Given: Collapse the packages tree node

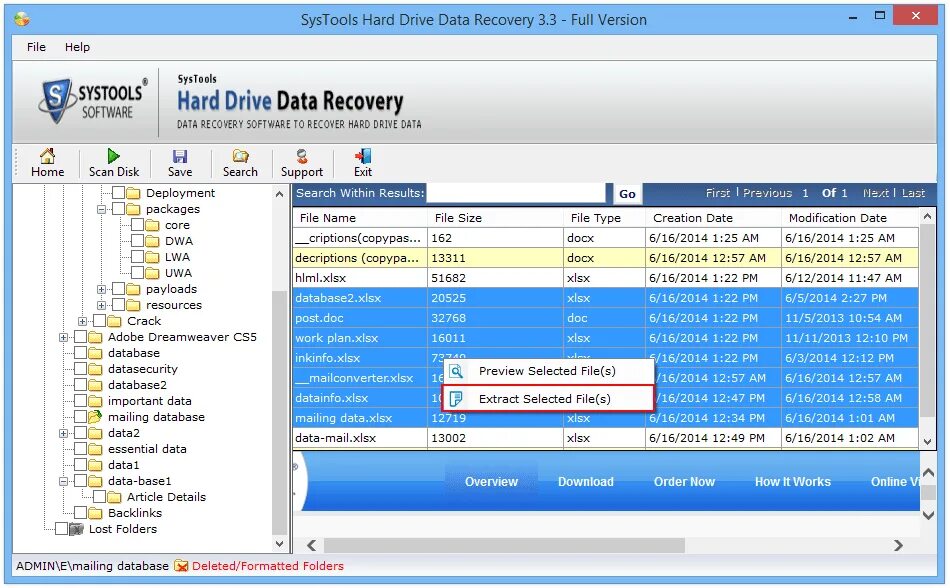Looking at the screenshot, I should pyautogui.click(x=101, y=210).
